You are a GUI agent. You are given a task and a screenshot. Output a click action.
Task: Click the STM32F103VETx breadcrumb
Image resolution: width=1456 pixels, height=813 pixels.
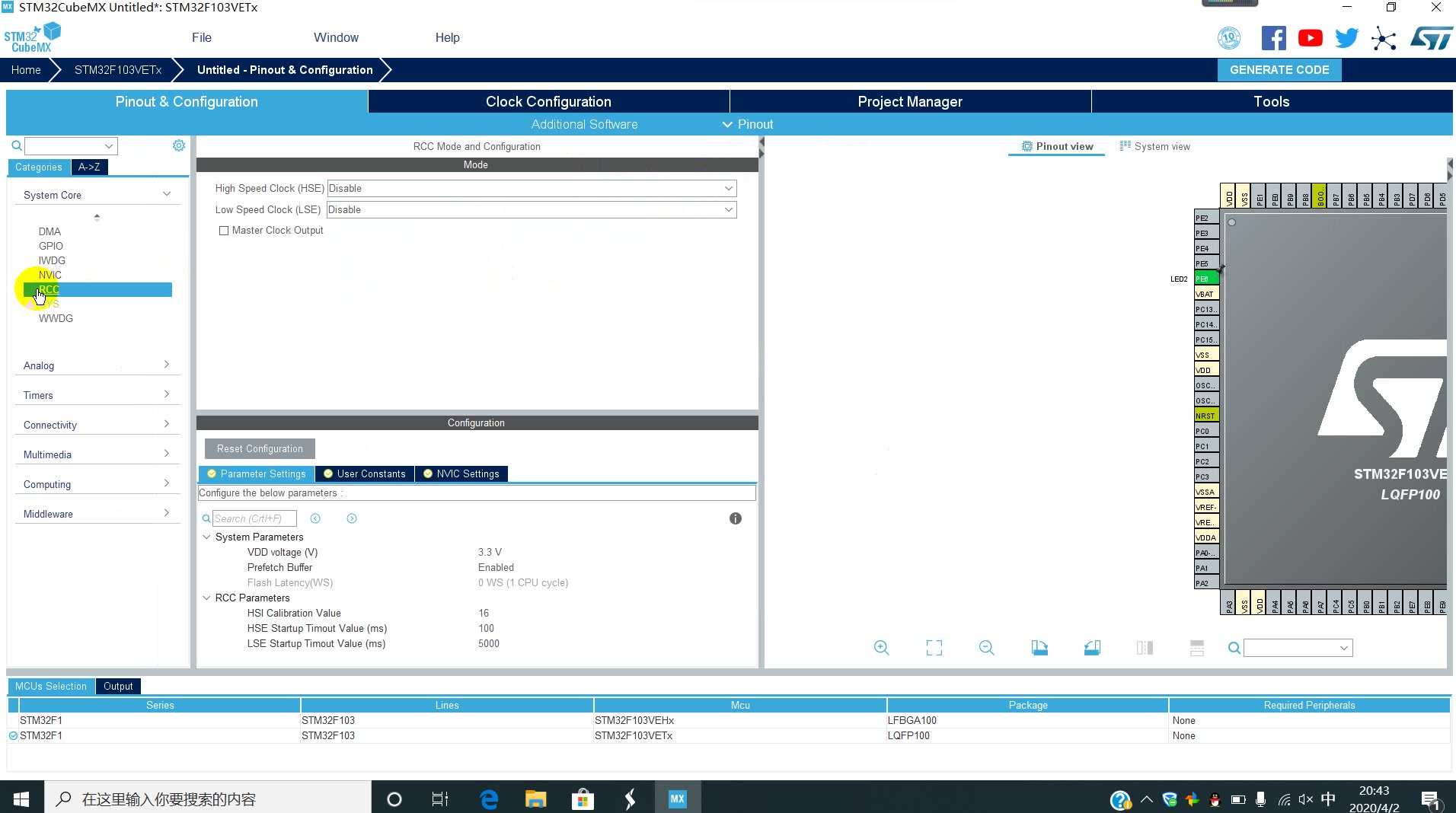[118, 69]
